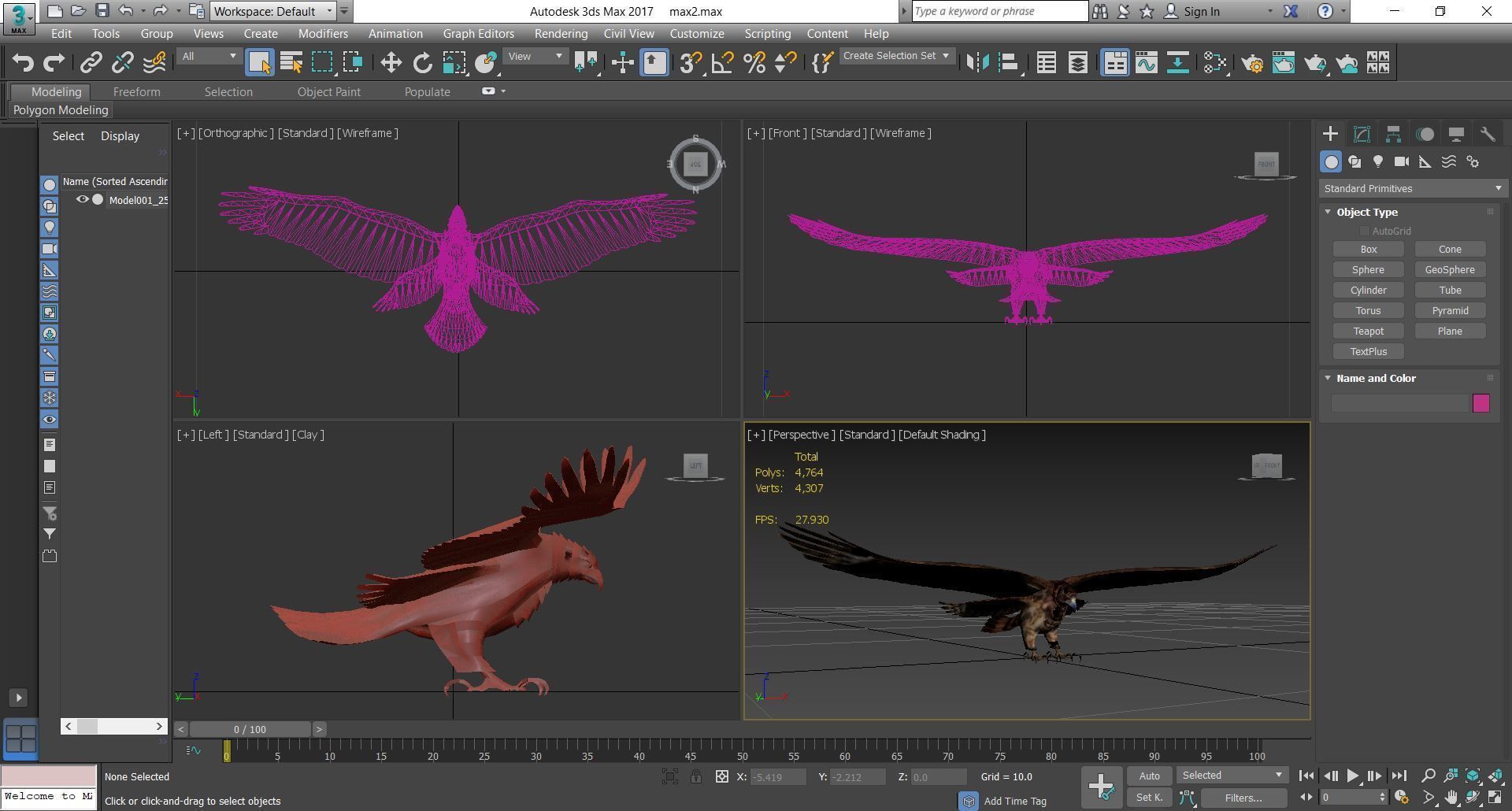Screen dimensions: 1512x811
Task: Open key Filters button
Action: pos(1243,798)
